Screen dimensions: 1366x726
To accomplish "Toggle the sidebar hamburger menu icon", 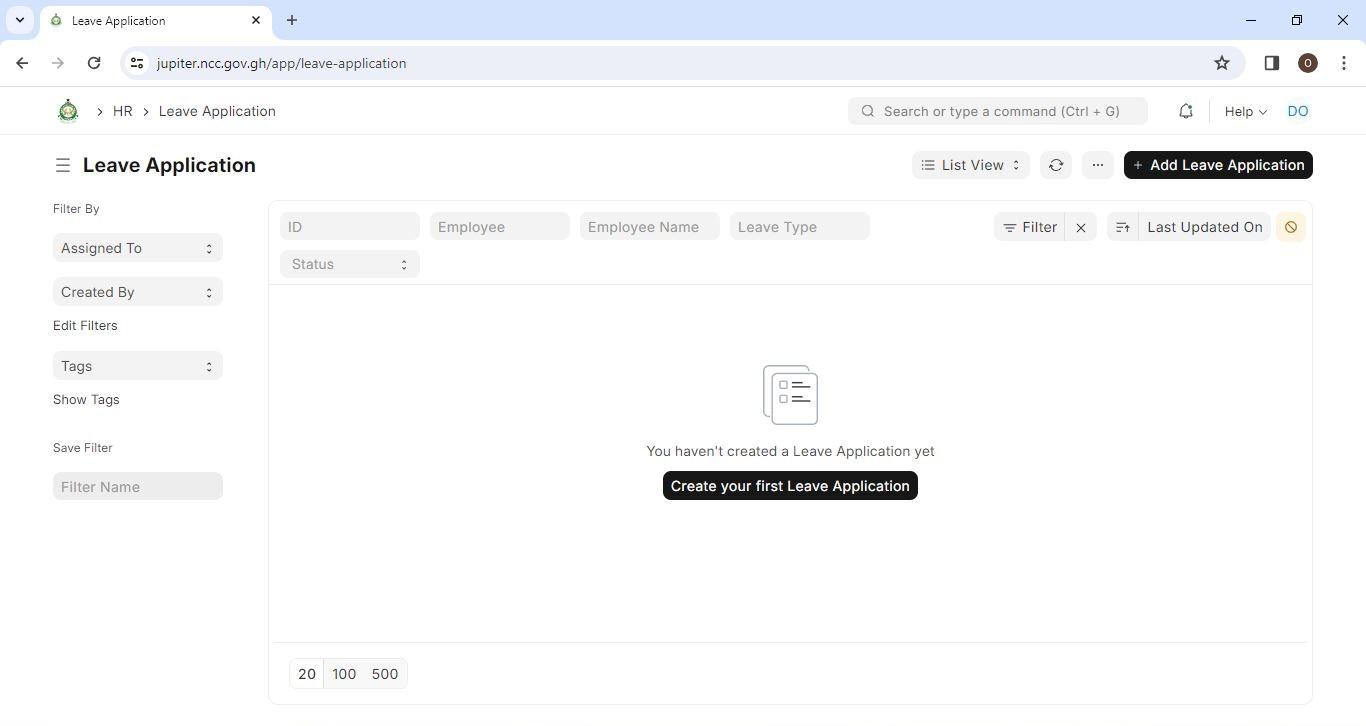I will point(62,165).
